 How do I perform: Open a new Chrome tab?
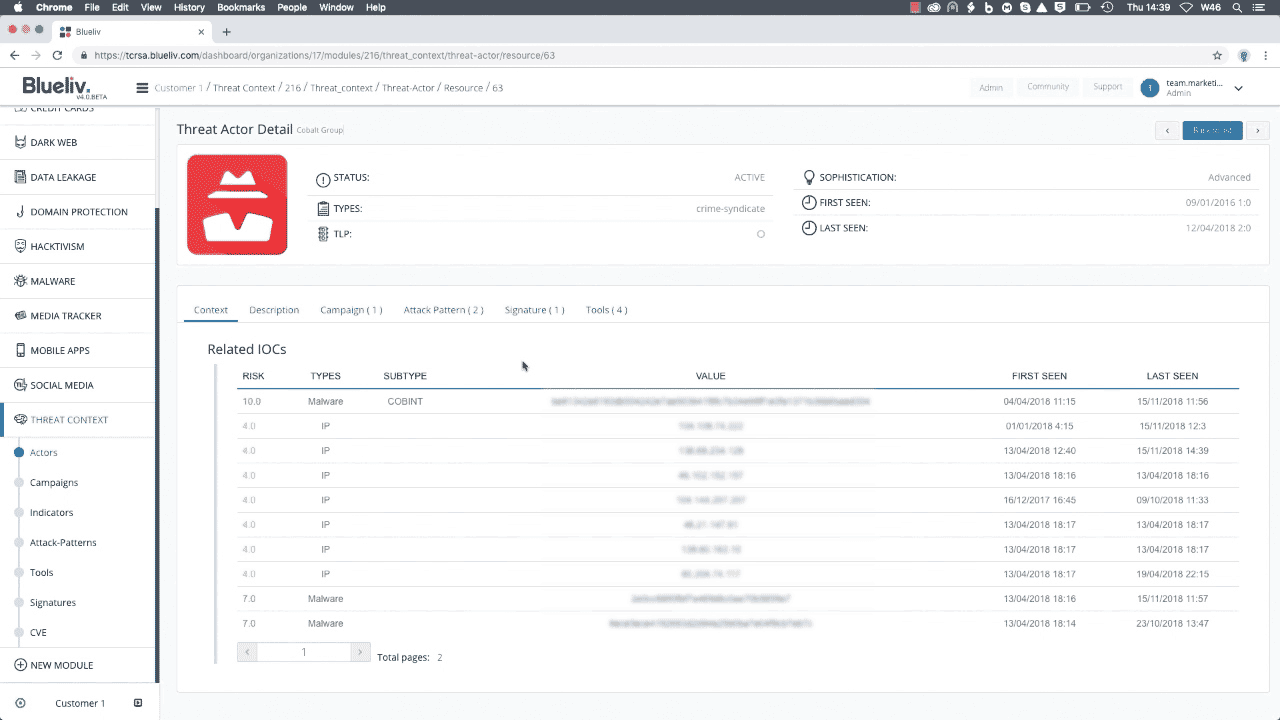pyautogui.click(x=227, y=31)
